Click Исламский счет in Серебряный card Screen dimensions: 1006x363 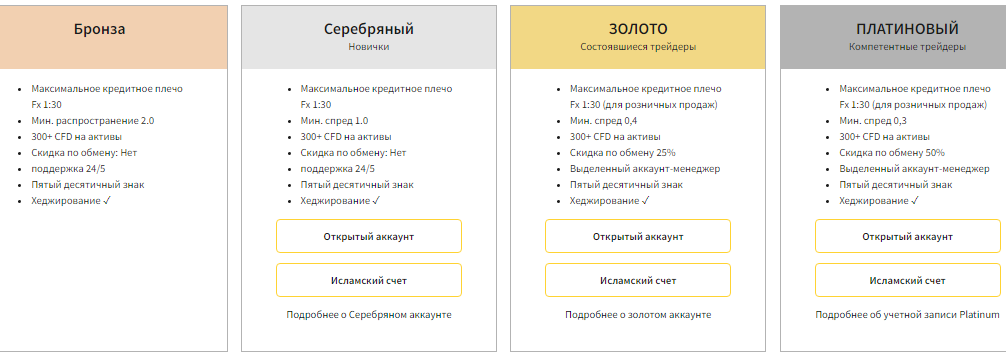tap(369, 280)
